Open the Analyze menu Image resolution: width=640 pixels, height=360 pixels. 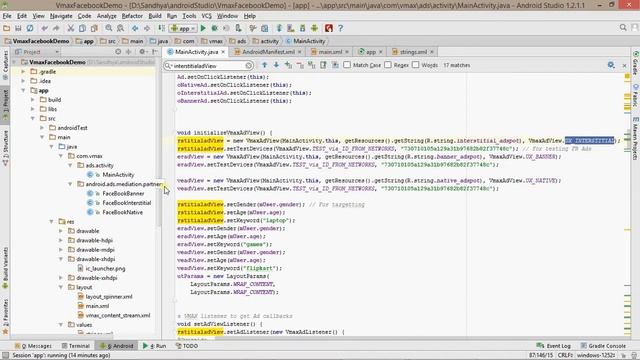click(x=107, y=16)
